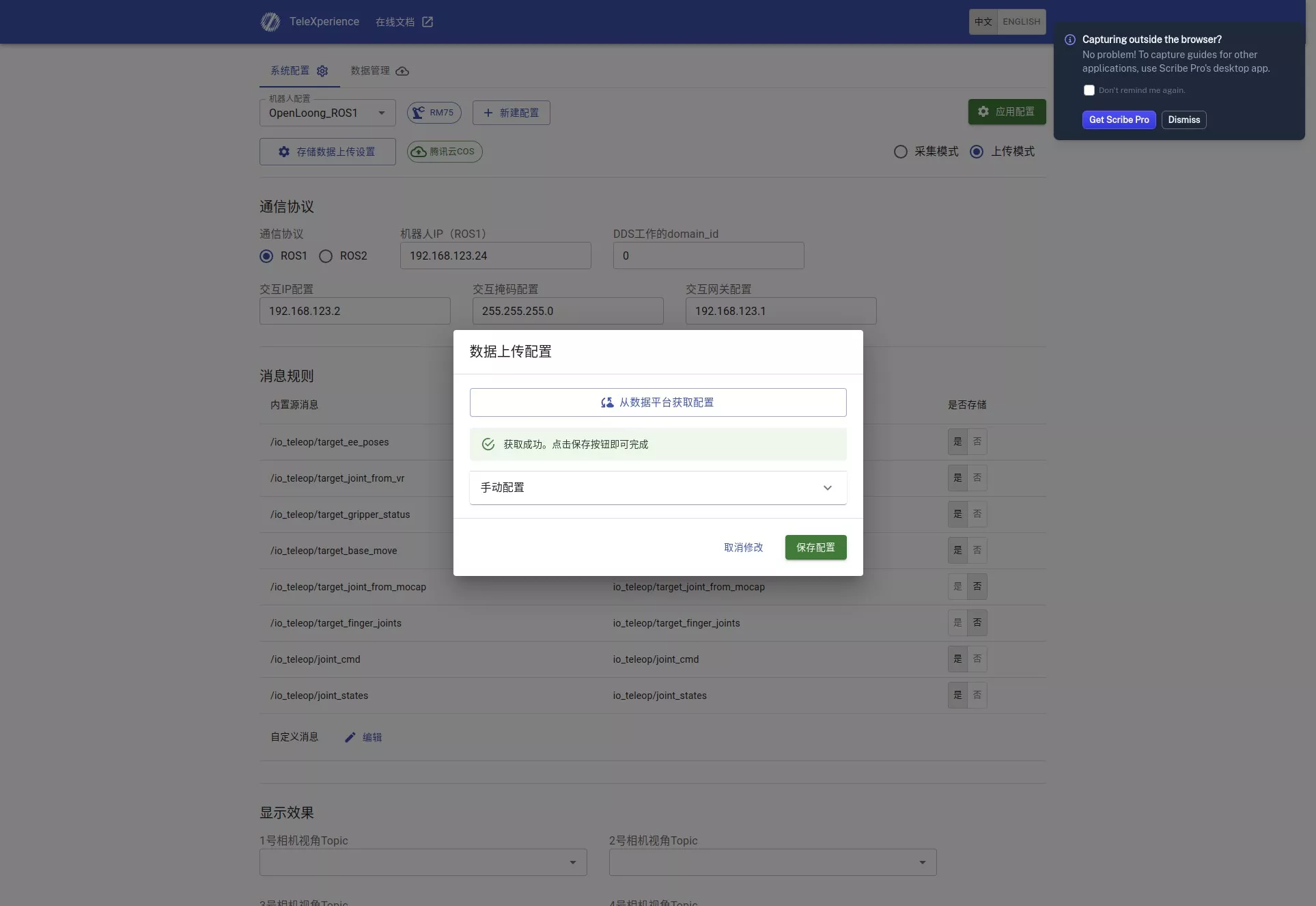Set 是 for /io_teleop/target_base_move storage
The width and height of the screenshot is (1316, 906).
pos(957,550)
